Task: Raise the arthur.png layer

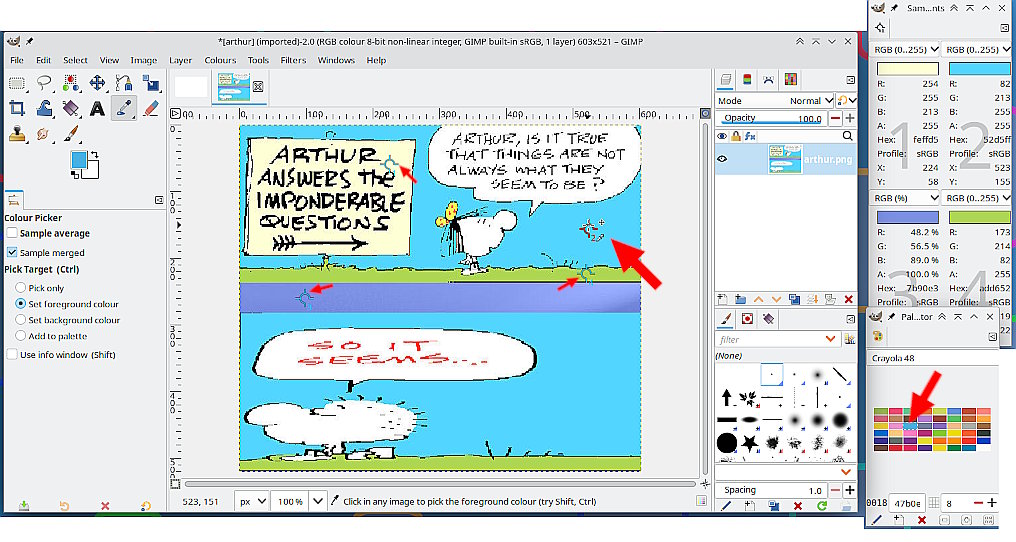Action: pyautogui.click(x=759, y=299)
